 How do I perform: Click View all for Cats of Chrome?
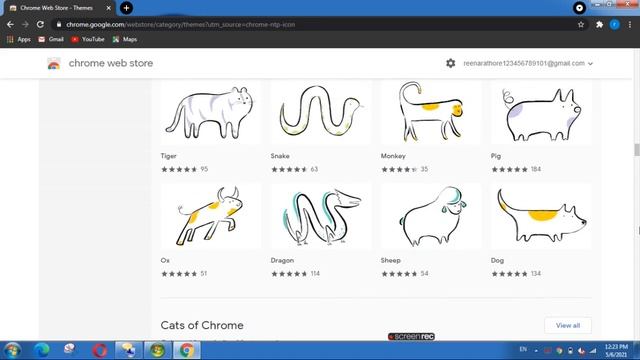click(568, 325)
